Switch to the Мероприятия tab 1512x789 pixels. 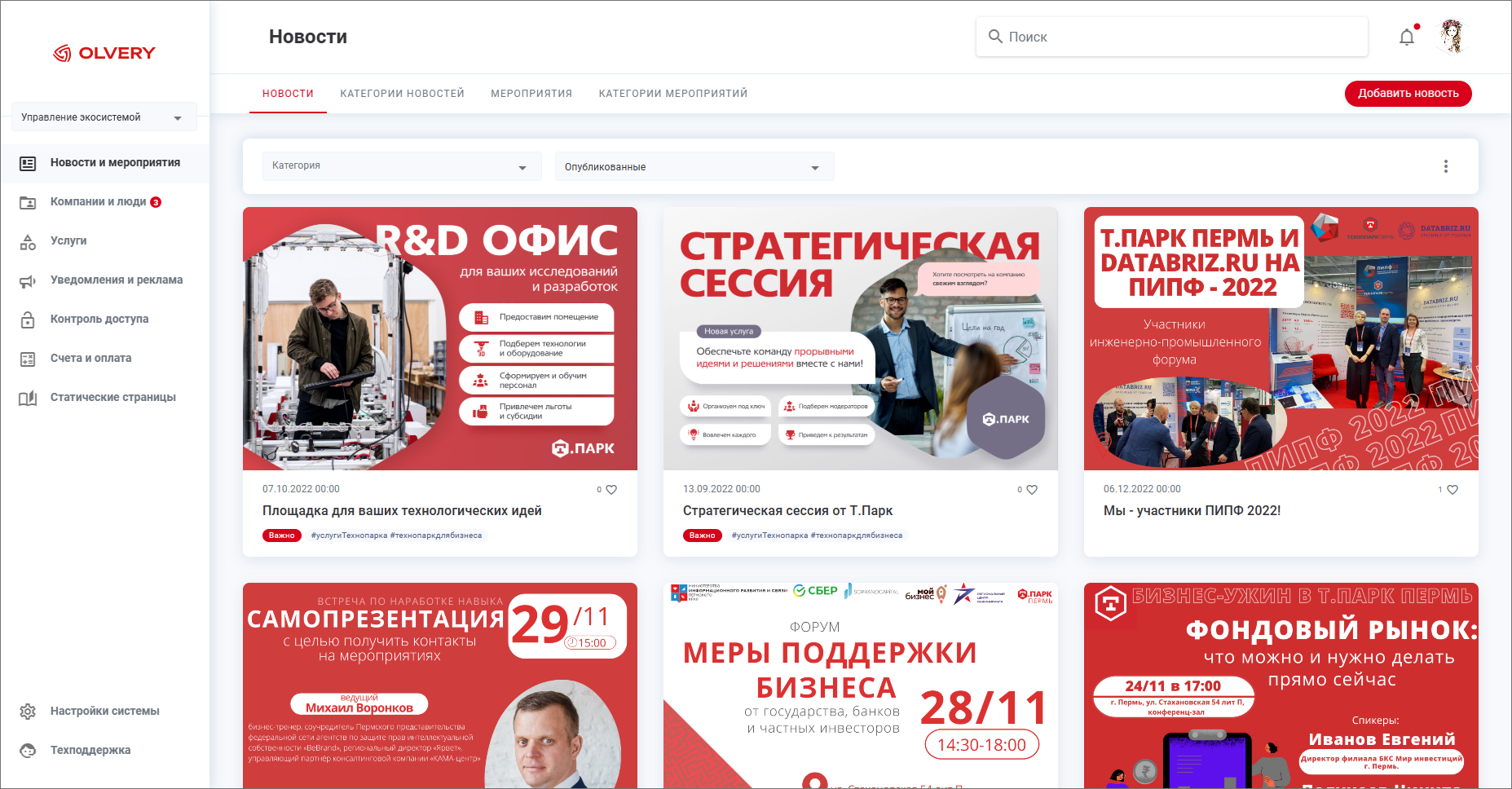coord(531,94)
